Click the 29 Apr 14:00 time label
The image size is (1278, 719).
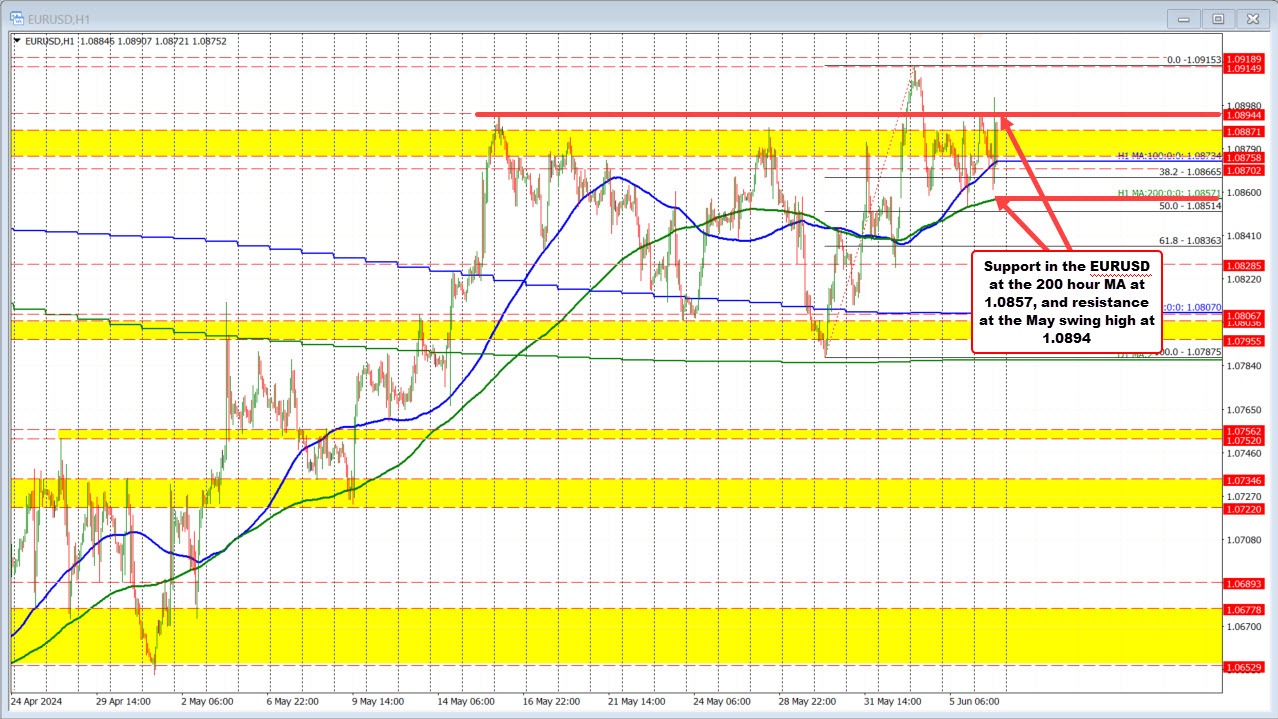tap(123, 701)
